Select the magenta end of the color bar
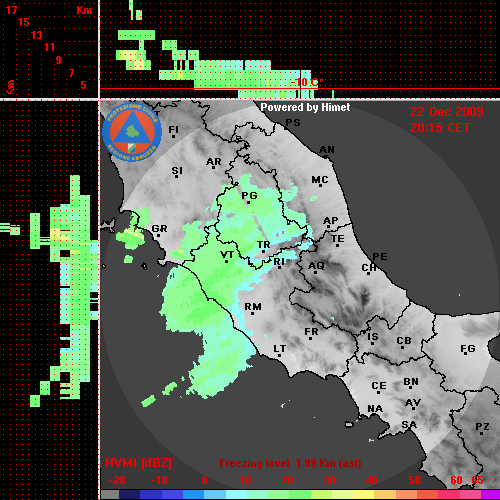 490,495
